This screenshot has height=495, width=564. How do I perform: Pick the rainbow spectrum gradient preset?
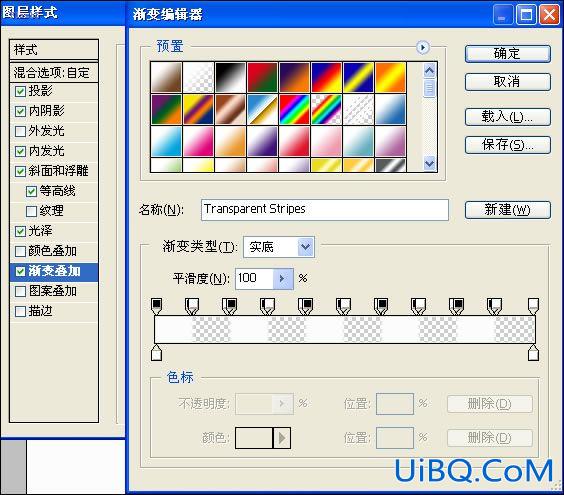(x=294, y=109)
